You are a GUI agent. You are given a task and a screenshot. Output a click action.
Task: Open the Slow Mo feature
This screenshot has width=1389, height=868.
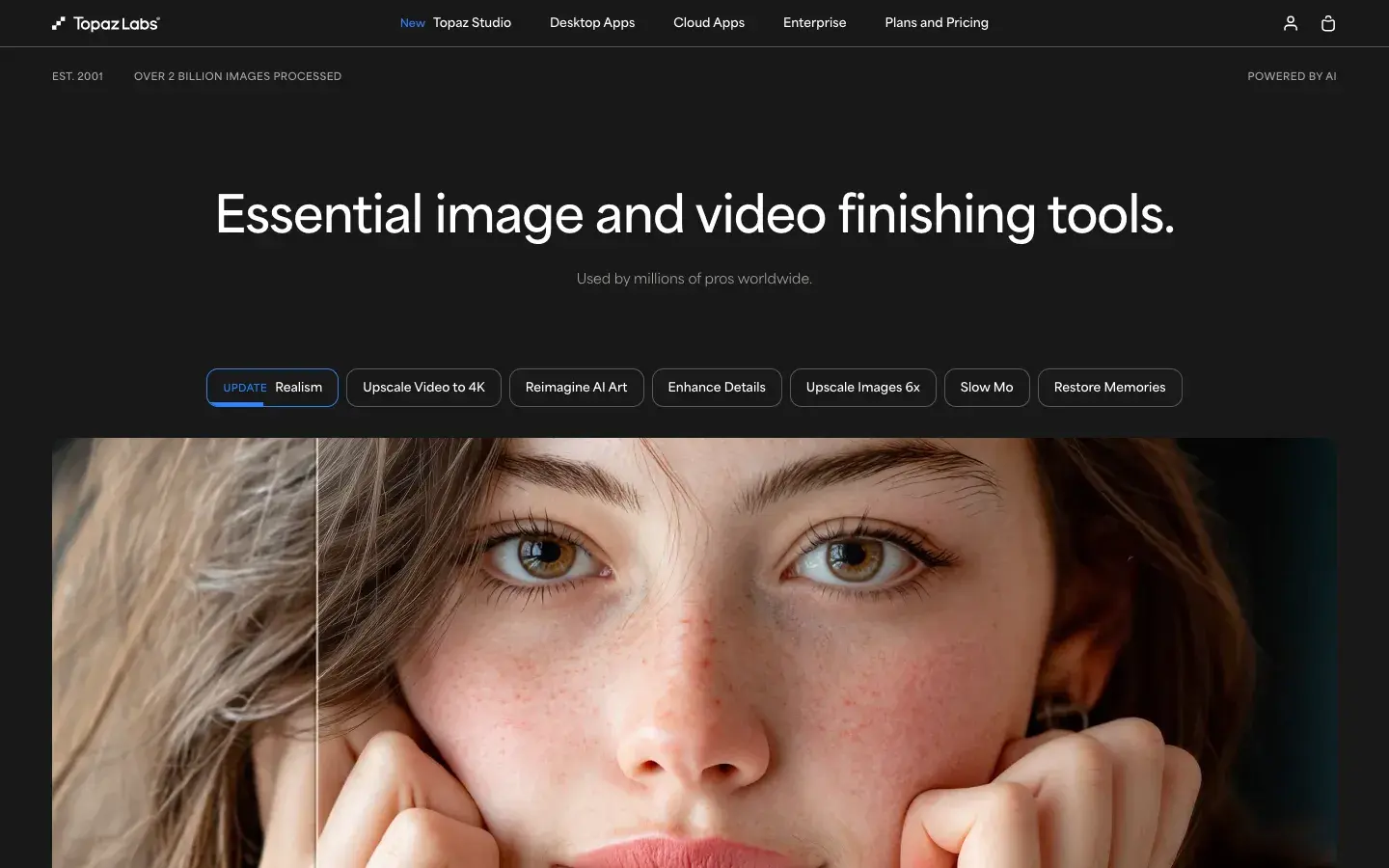point(986,387)
